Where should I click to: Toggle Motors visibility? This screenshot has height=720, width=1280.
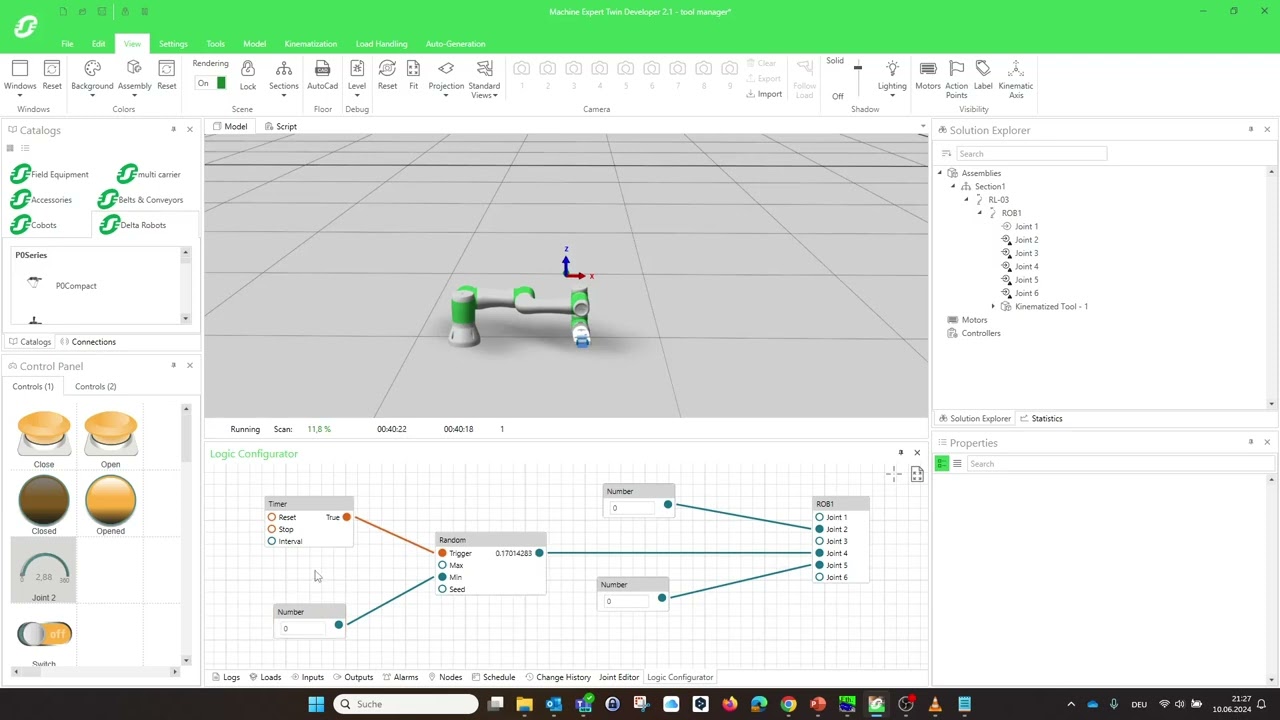928,75
